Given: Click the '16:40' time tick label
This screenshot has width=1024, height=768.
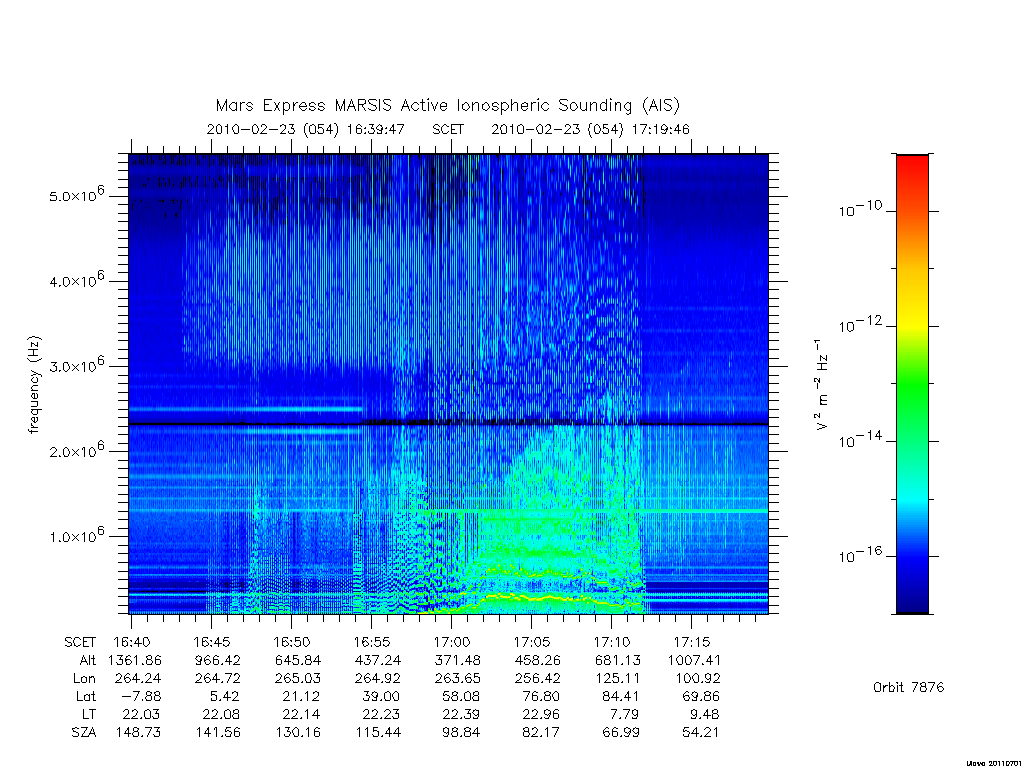Looking at the screenshot, I should click(x=131, y=642).
